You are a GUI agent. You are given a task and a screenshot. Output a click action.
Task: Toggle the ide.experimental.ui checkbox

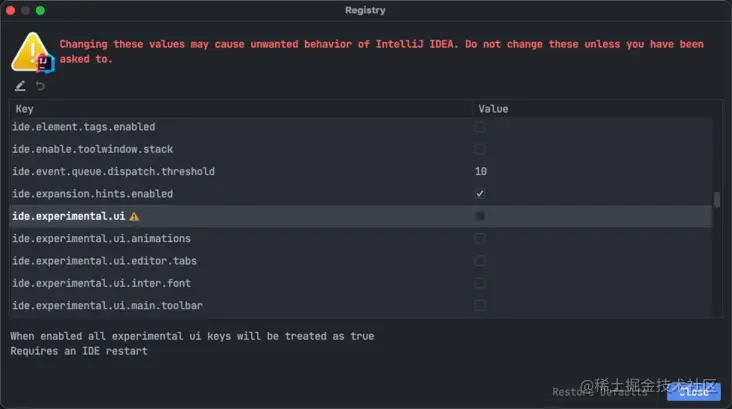tap(480, 216)
